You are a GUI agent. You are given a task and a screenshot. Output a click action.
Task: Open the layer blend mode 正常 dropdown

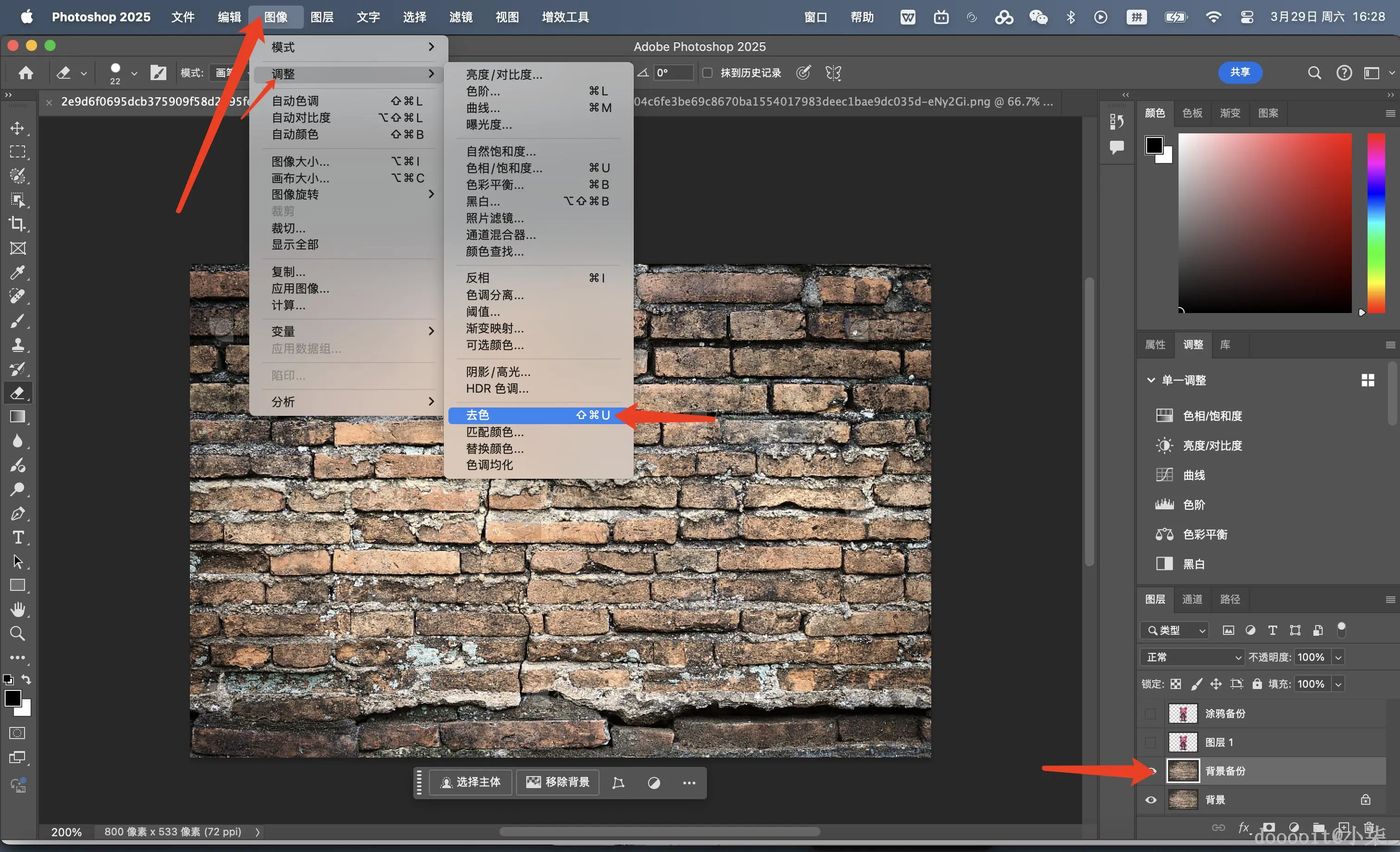point(1192,657)
